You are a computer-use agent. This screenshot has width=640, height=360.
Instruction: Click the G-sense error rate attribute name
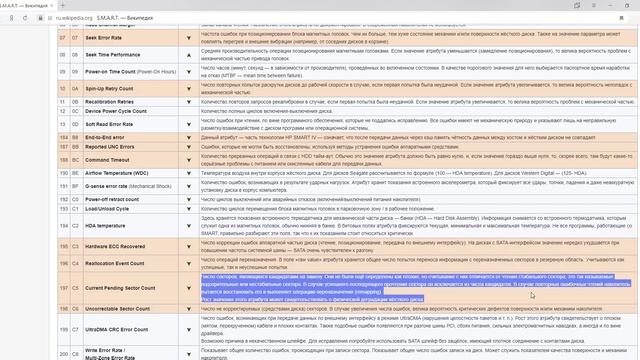pyautogui.click(x=106, y=186)
